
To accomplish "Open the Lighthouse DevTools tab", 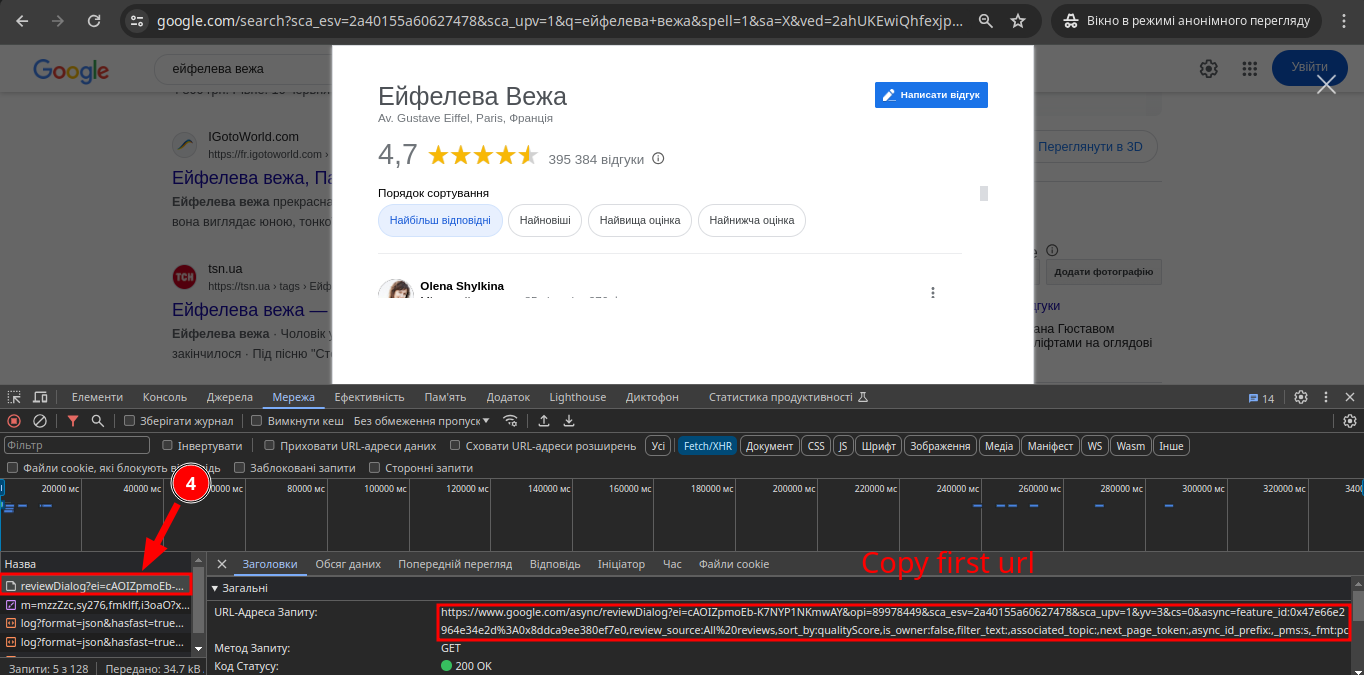I will (577, 397).
